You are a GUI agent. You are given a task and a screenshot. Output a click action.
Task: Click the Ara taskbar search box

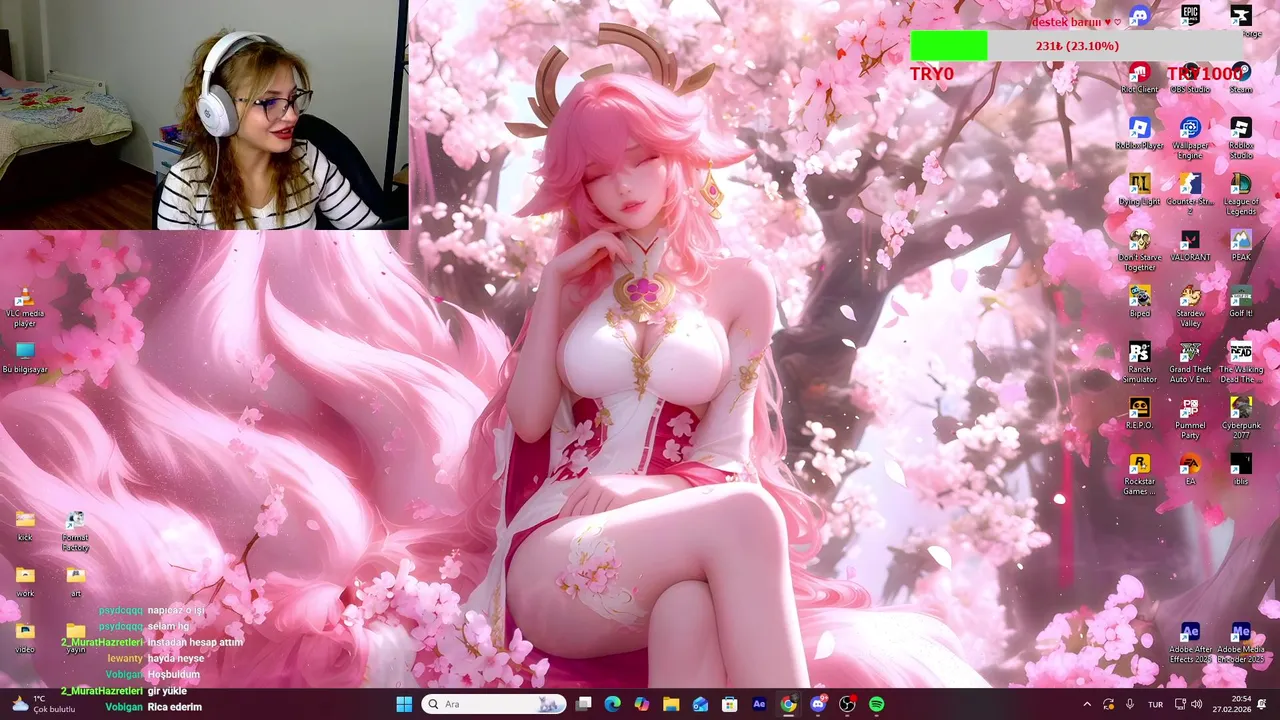pos(494,704)
